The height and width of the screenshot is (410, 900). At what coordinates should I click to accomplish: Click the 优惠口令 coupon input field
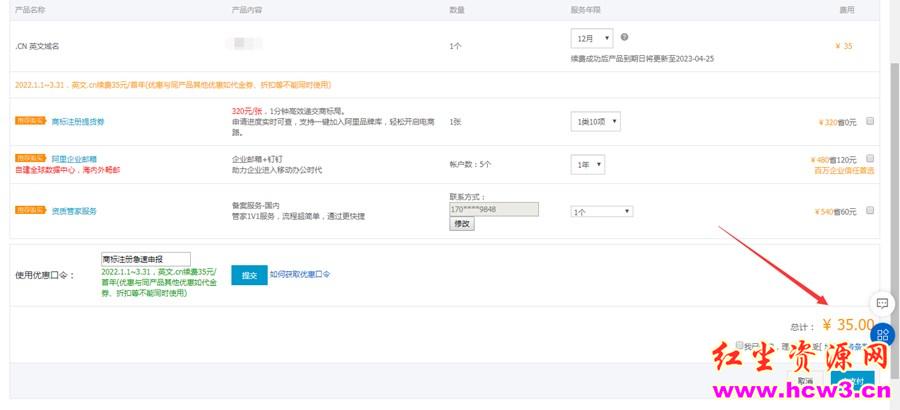tap(146, 259)
